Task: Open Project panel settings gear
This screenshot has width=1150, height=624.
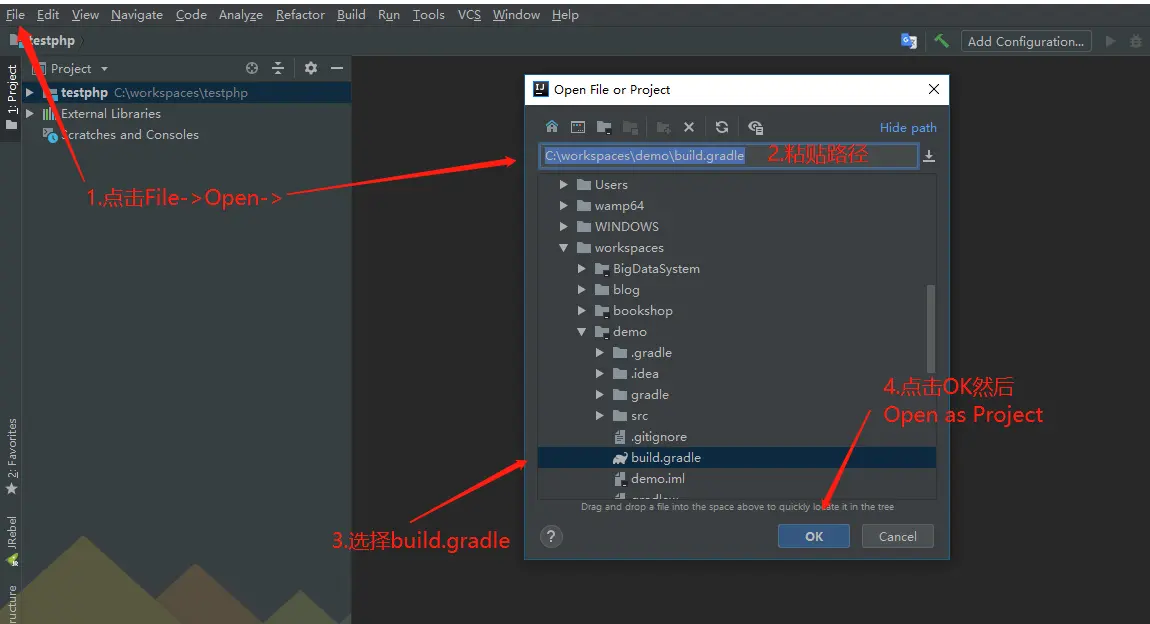Action: coord(311,68)
